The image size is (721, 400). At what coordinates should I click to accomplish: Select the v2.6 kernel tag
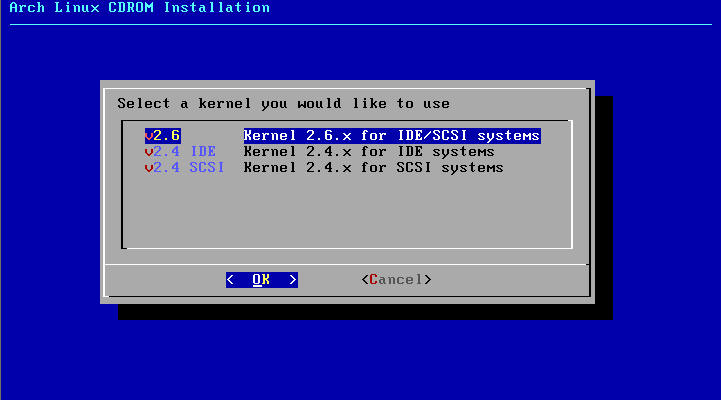pos(162,135)
